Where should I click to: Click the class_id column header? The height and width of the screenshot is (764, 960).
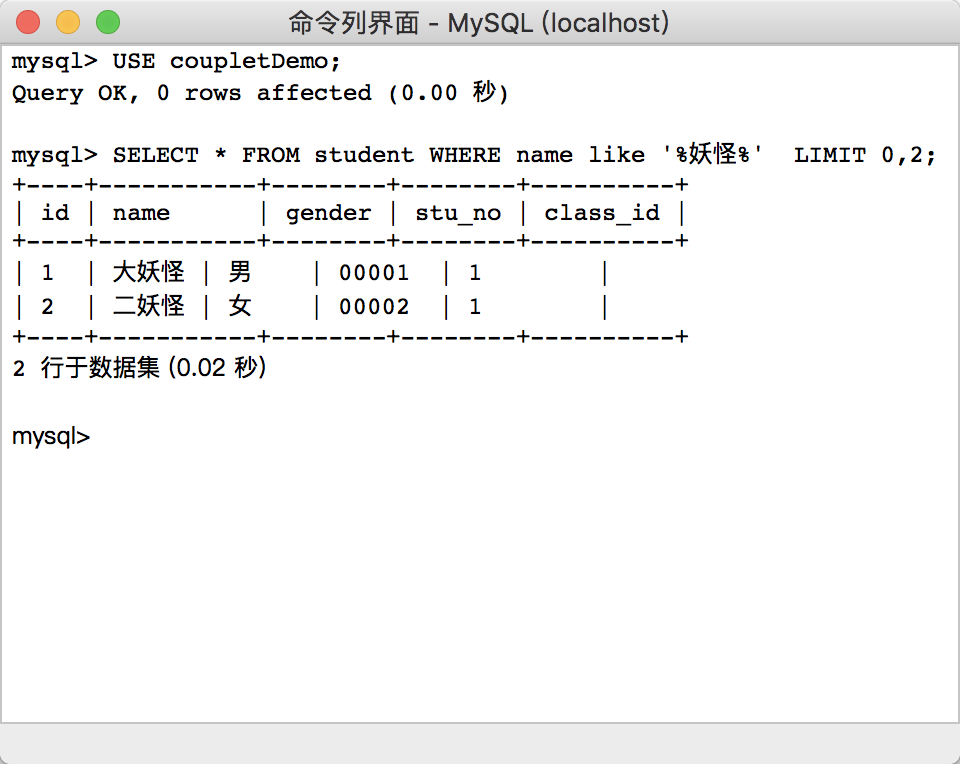point(601,213)
